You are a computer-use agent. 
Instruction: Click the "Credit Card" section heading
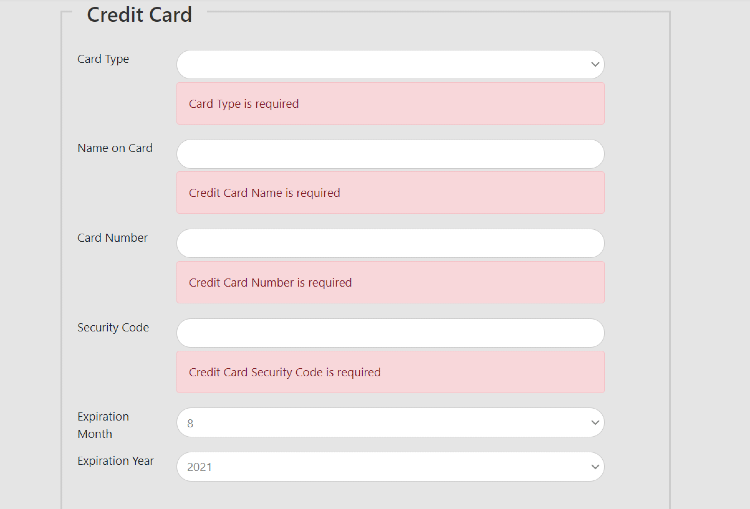[x=139, y=15]
